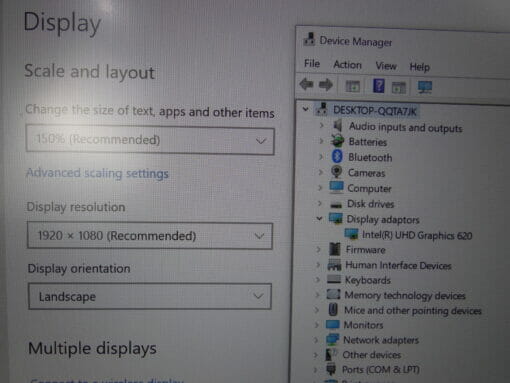This screenshot has height=383, width=510.
Task: Click the Cameras webcam icon
Action: pyautogui.click(x=337, y=172)
